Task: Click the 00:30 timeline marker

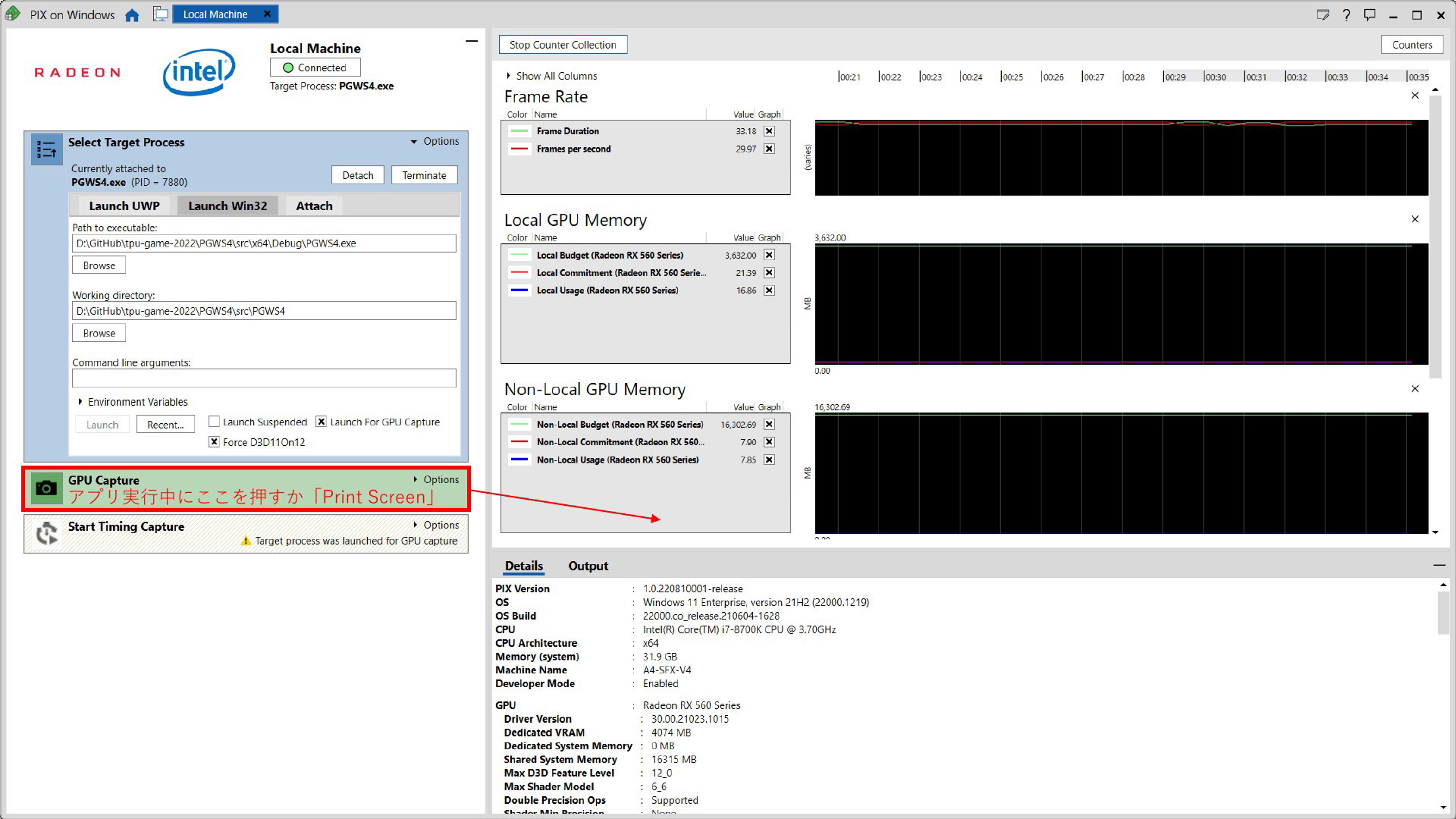Action: pyautogui.click(x=1215, y=77)
